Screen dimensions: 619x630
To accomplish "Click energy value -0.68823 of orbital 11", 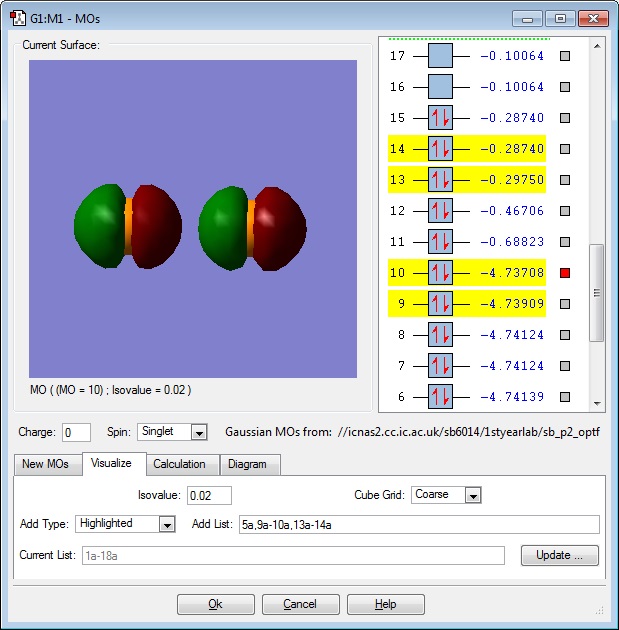I will coord(512,242).
